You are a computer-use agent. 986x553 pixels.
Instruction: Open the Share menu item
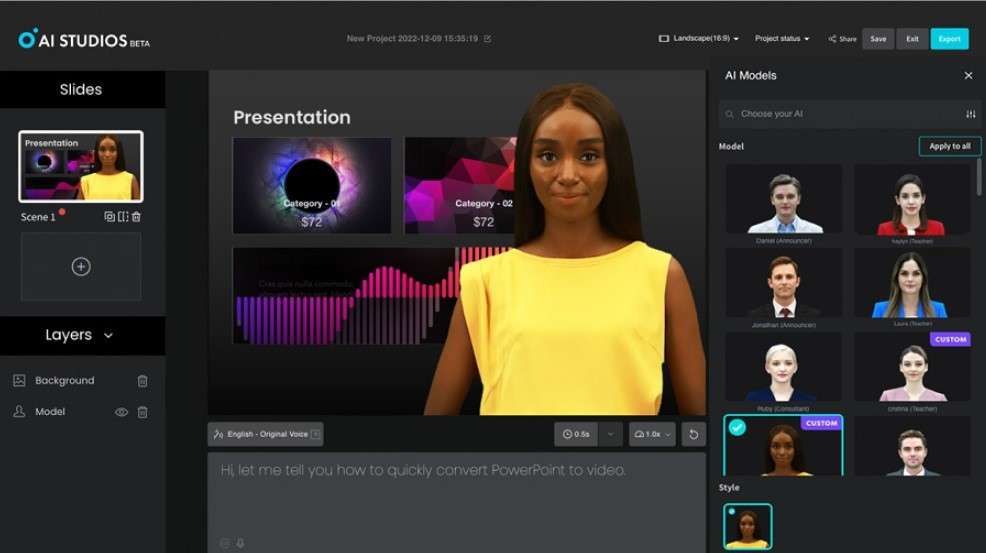842,38
